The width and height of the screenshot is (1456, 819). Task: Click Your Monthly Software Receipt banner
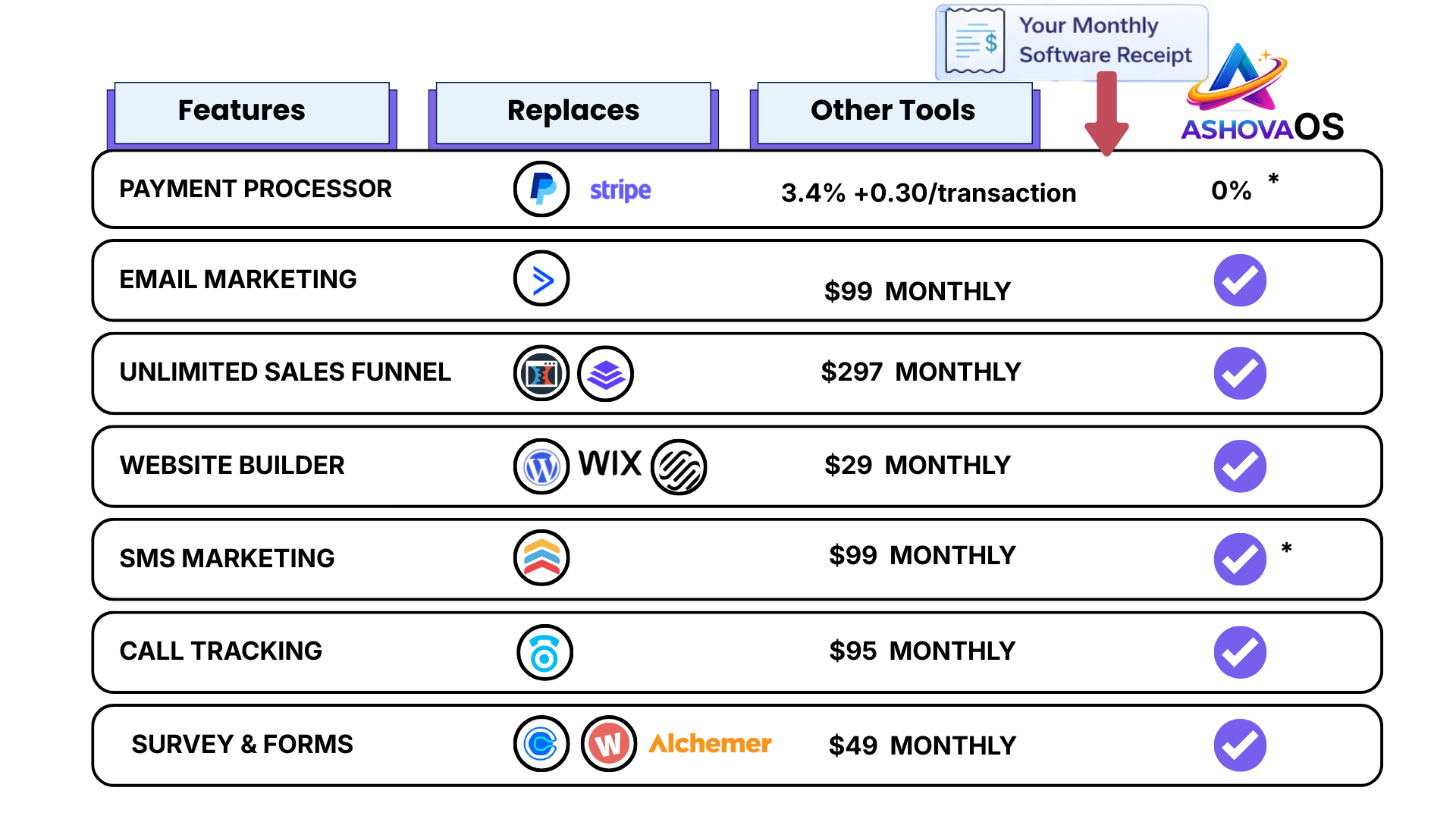click(x=1071, y=41)
